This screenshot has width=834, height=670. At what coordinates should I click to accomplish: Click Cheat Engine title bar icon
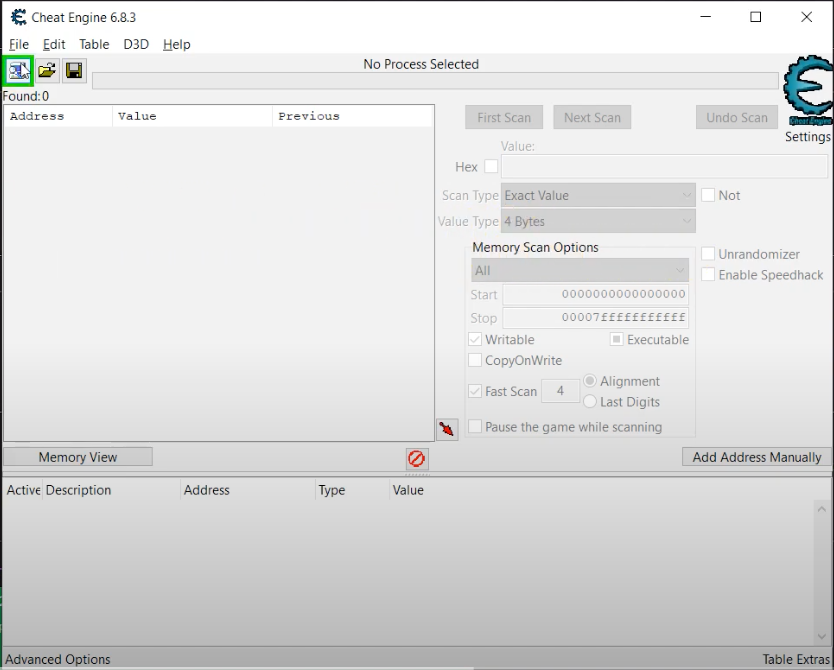point(19,18)
